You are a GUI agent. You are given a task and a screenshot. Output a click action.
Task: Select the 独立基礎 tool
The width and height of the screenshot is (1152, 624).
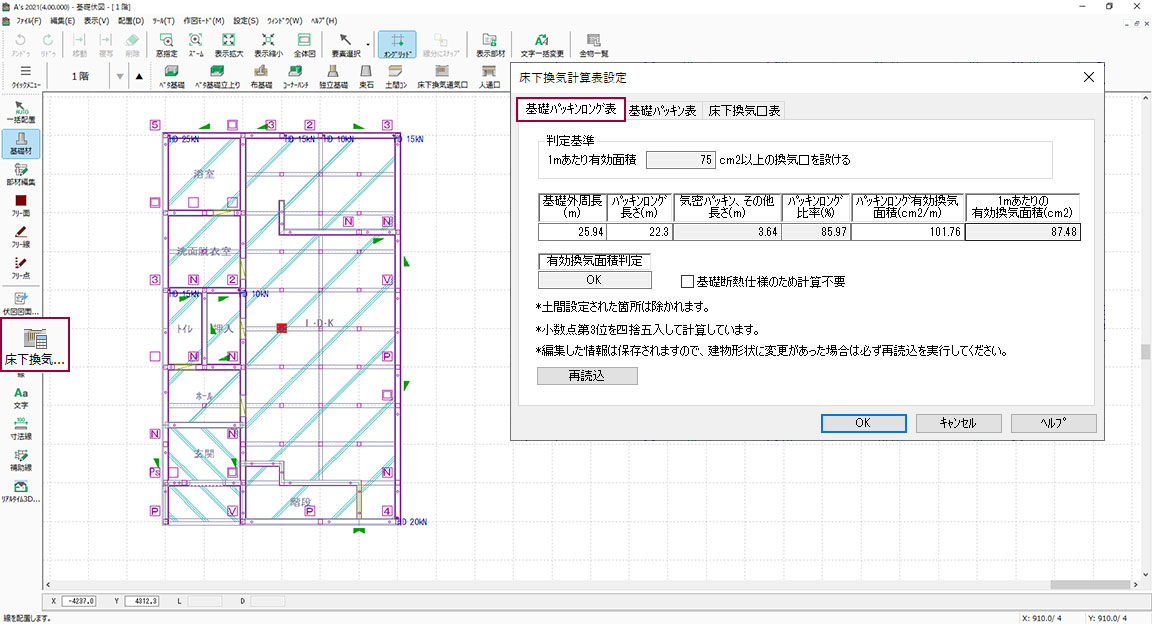tap(333, 76)
